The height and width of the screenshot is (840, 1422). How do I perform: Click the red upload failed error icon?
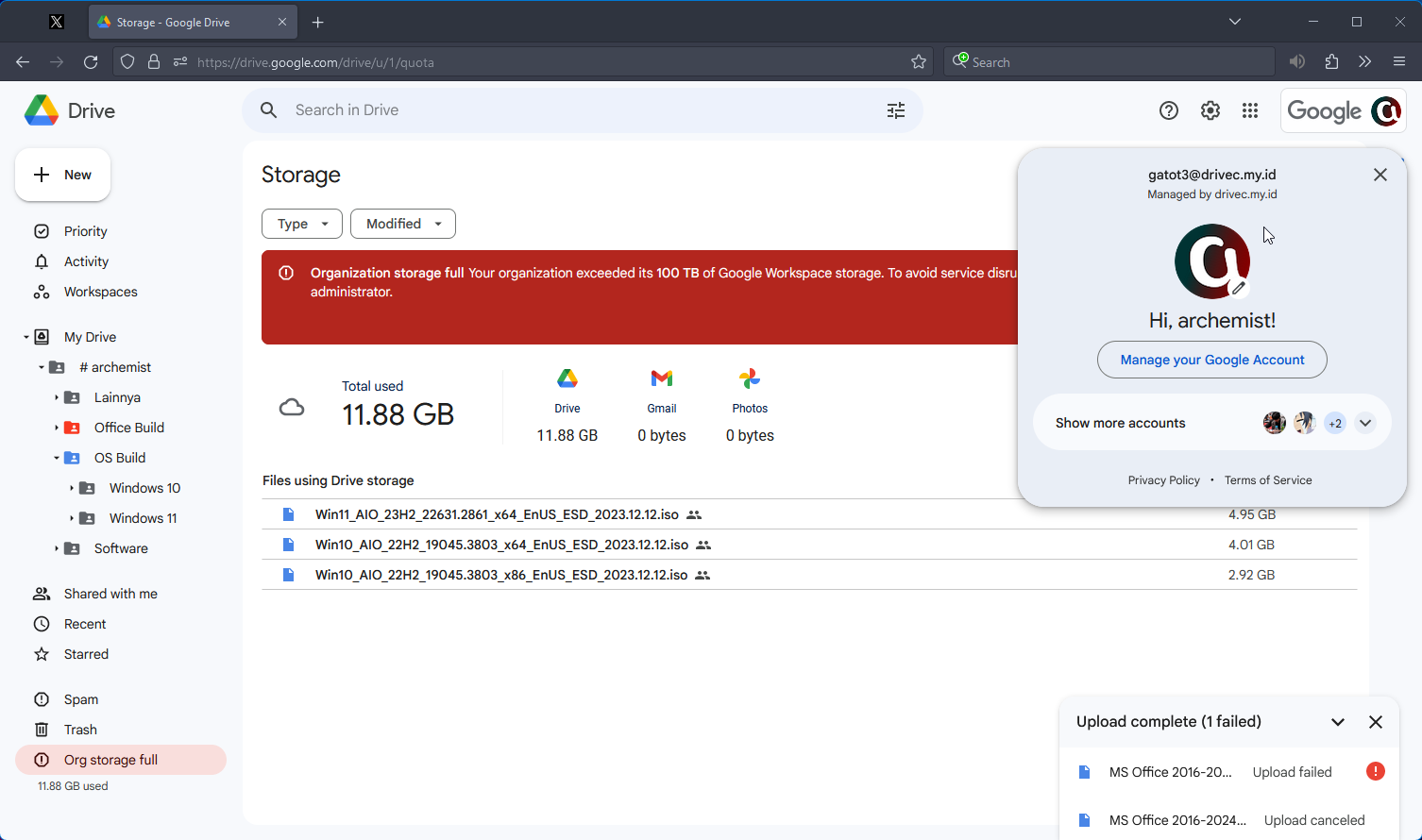pyautogui.click(x=1376, y=771)
